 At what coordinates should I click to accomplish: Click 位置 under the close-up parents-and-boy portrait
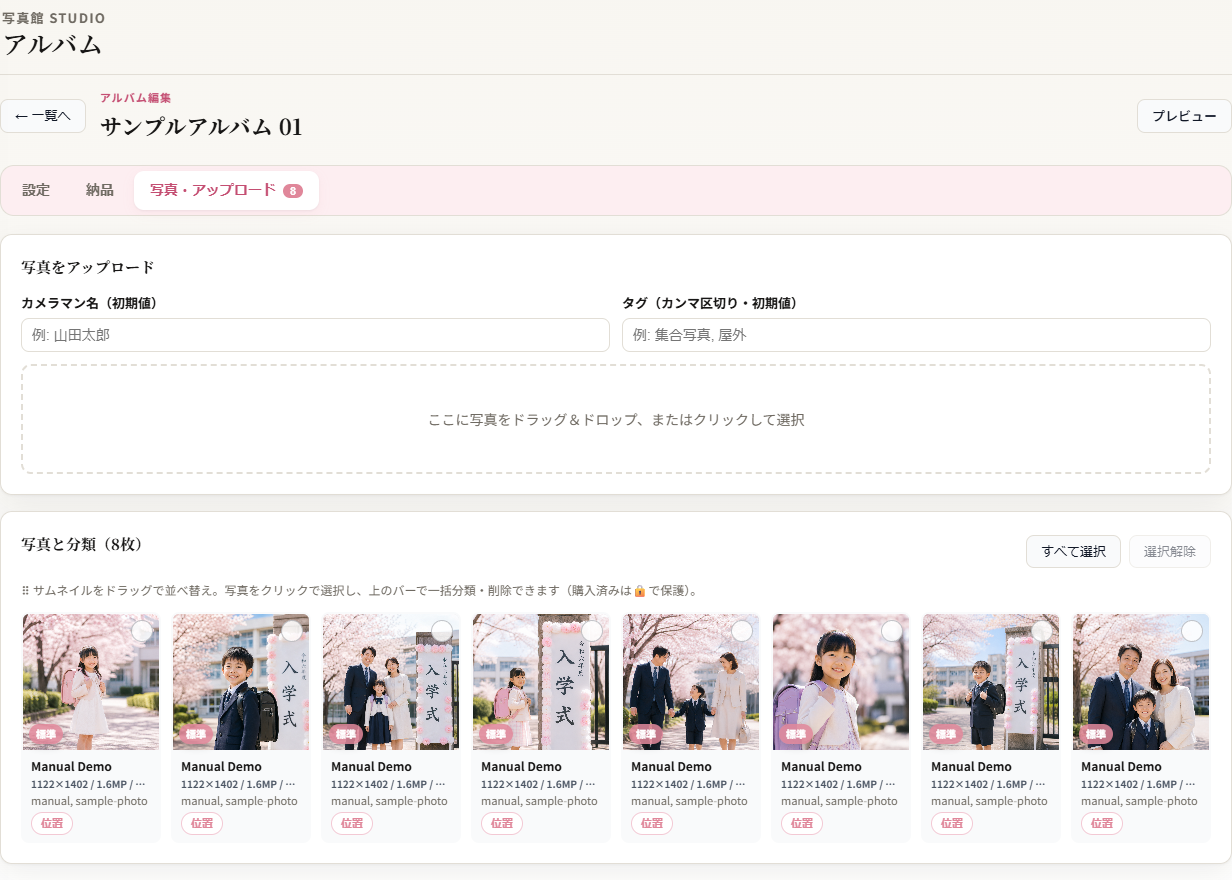coord(1102,823)
